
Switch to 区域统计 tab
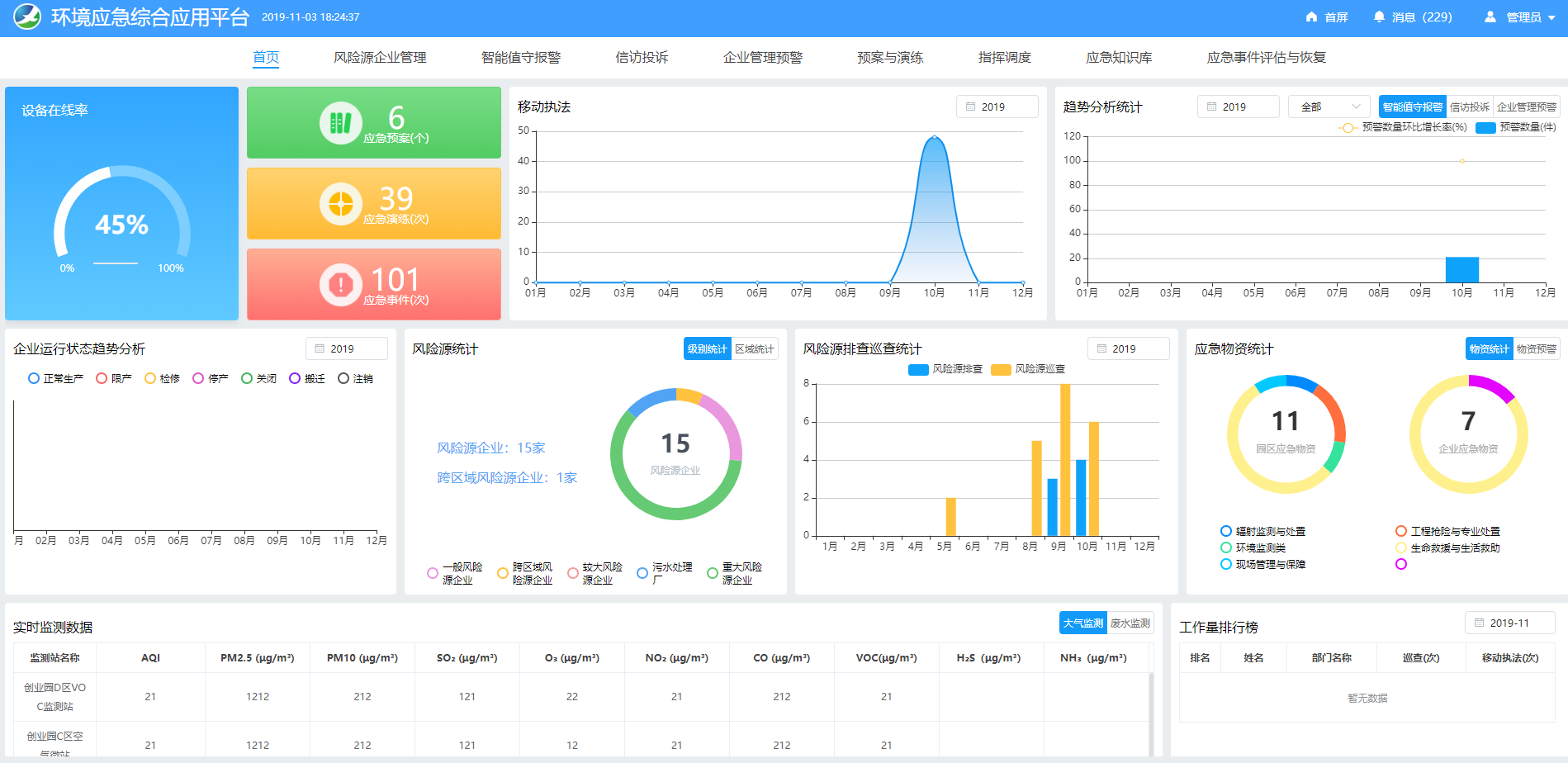coord(755,348)
